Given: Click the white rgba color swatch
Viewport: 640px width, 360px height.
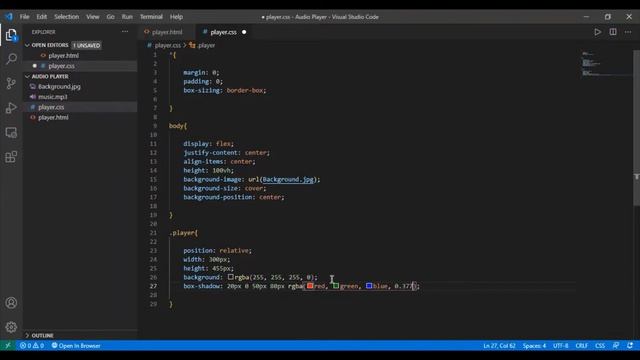Looking at the screenshot, I should (231, 277).
